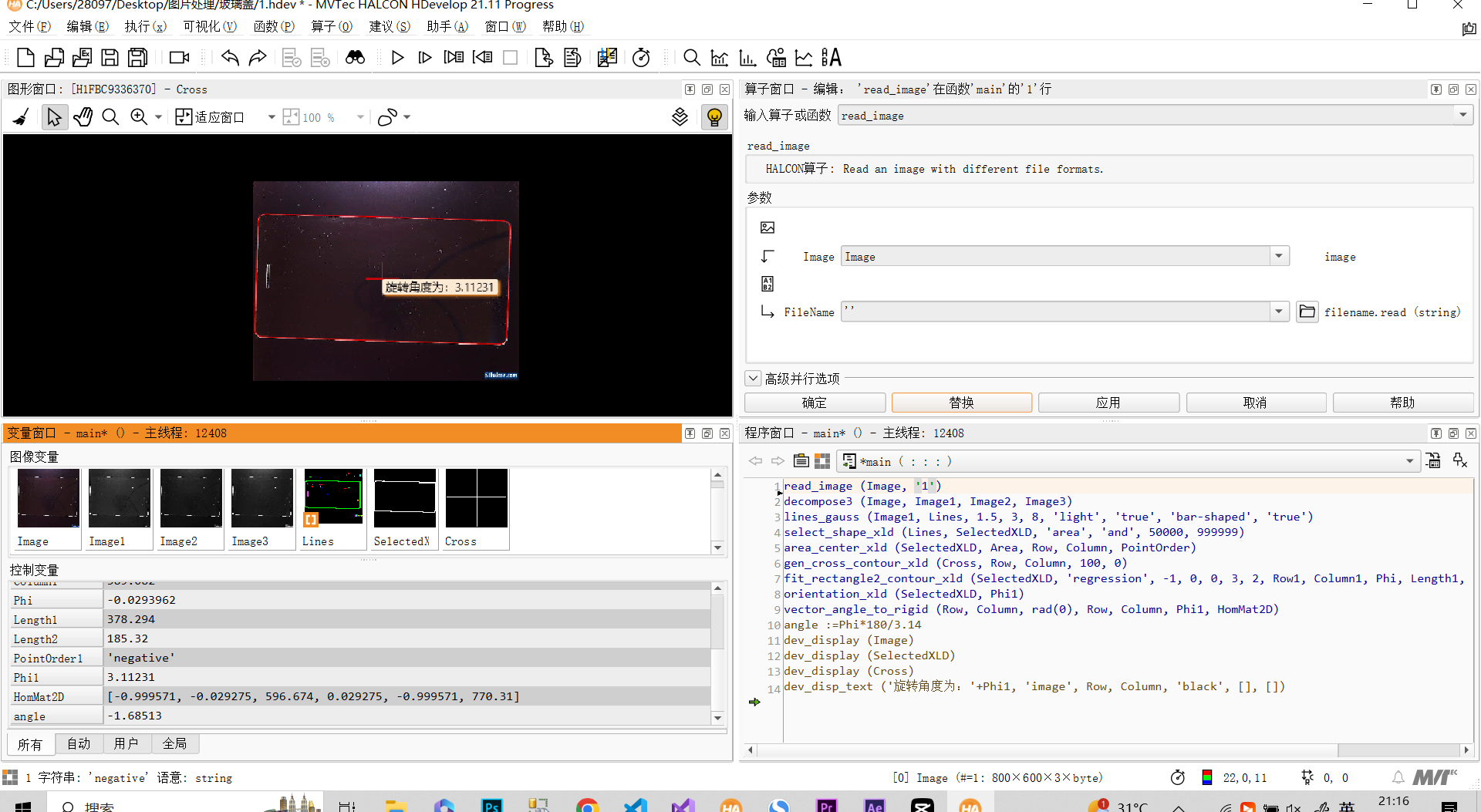This screenshot has height=812, width=1481.
Task: Redo the last undone edit
Action: [258, 57]
